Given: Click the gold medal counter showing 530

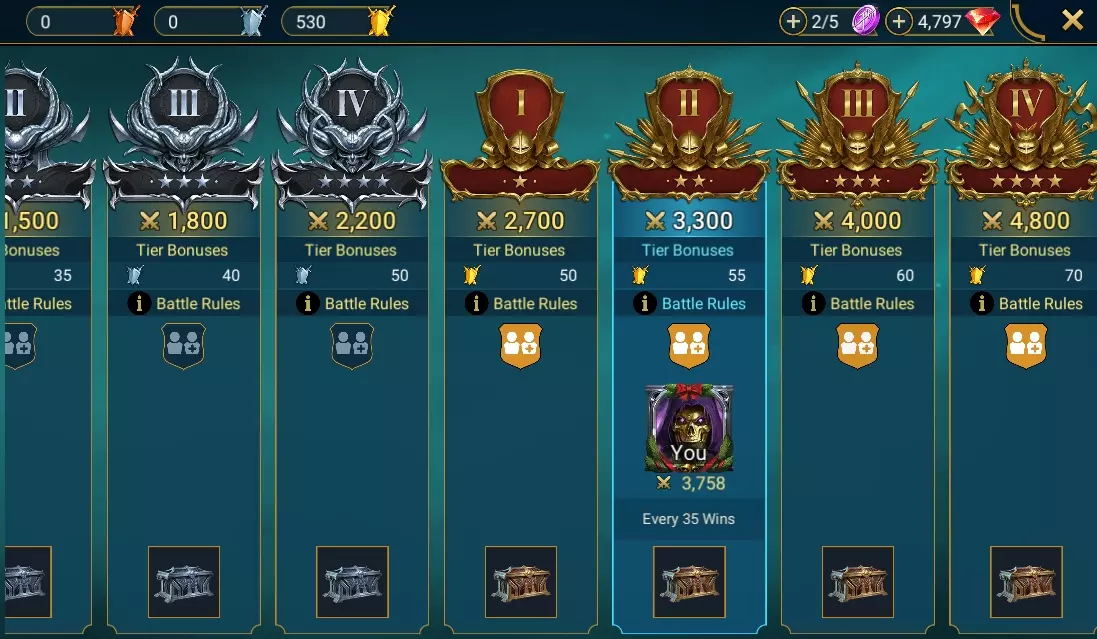Looking at the screenshot, I should coord(338,22).
